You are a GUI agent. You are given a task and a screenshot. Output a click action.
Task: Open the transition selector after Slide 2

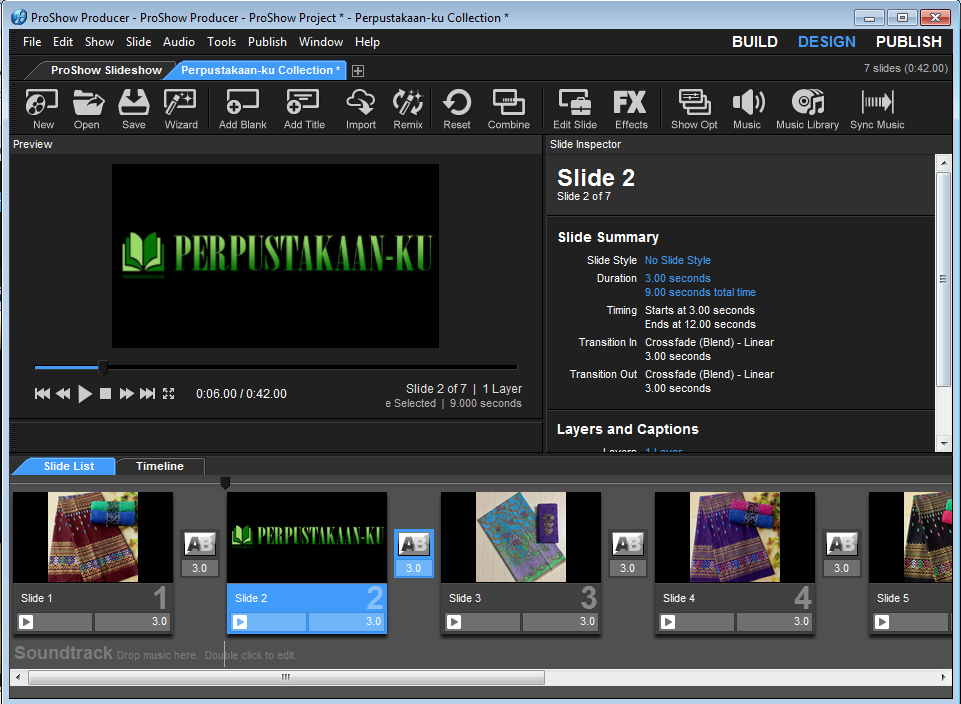click(413, 544)
